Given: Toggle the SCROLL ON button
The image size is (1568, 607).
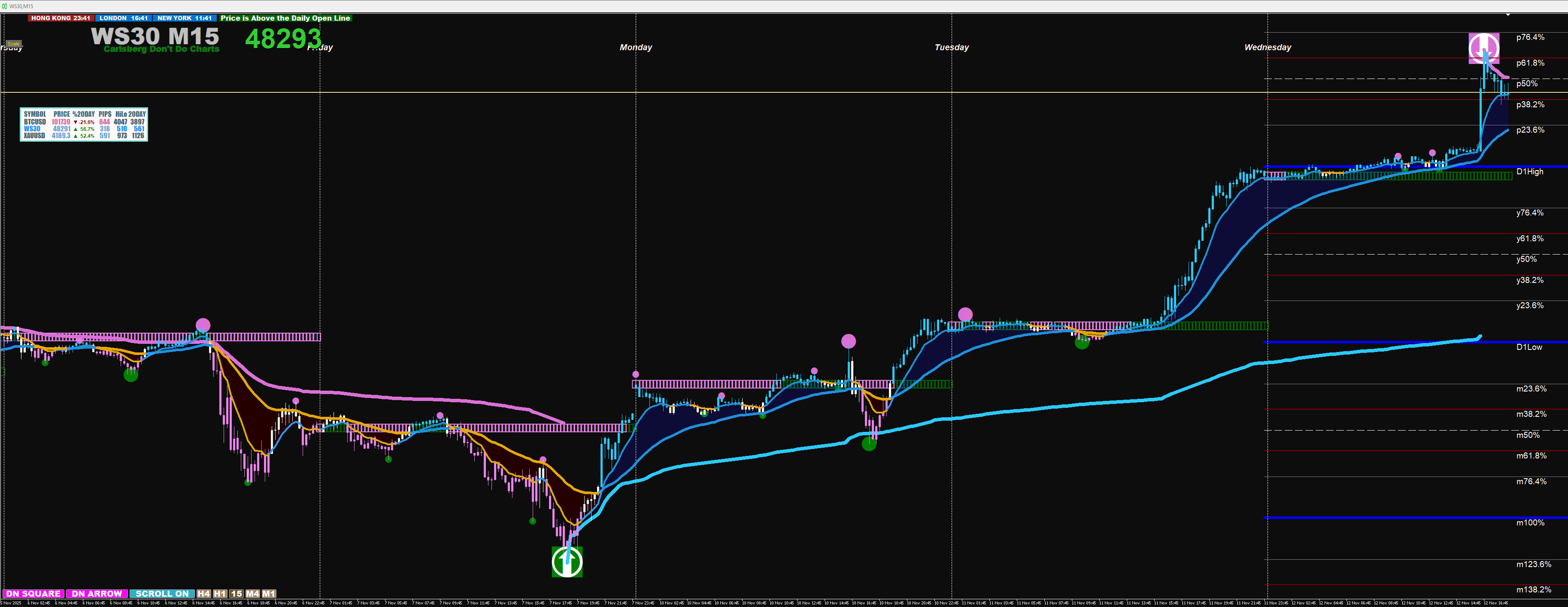Looking at the screenshot, I should [161, 594].
